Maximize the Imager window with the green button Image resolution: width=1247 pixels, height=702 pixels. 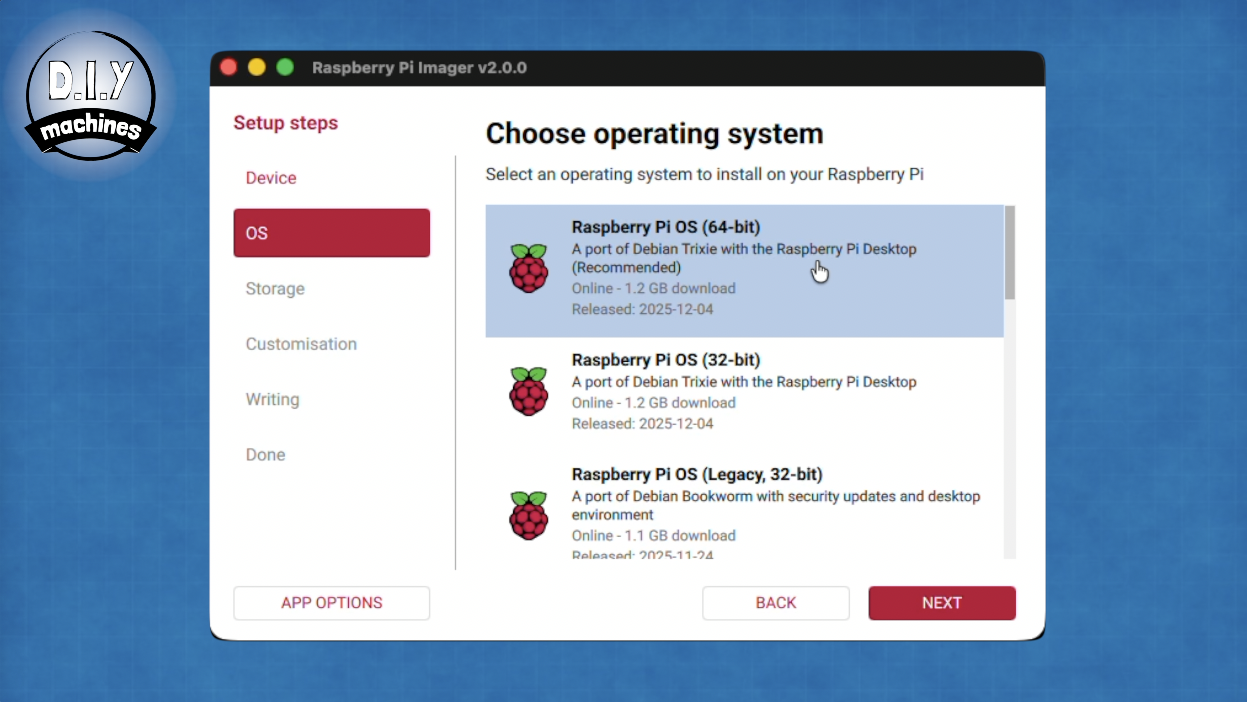[285, 67]
